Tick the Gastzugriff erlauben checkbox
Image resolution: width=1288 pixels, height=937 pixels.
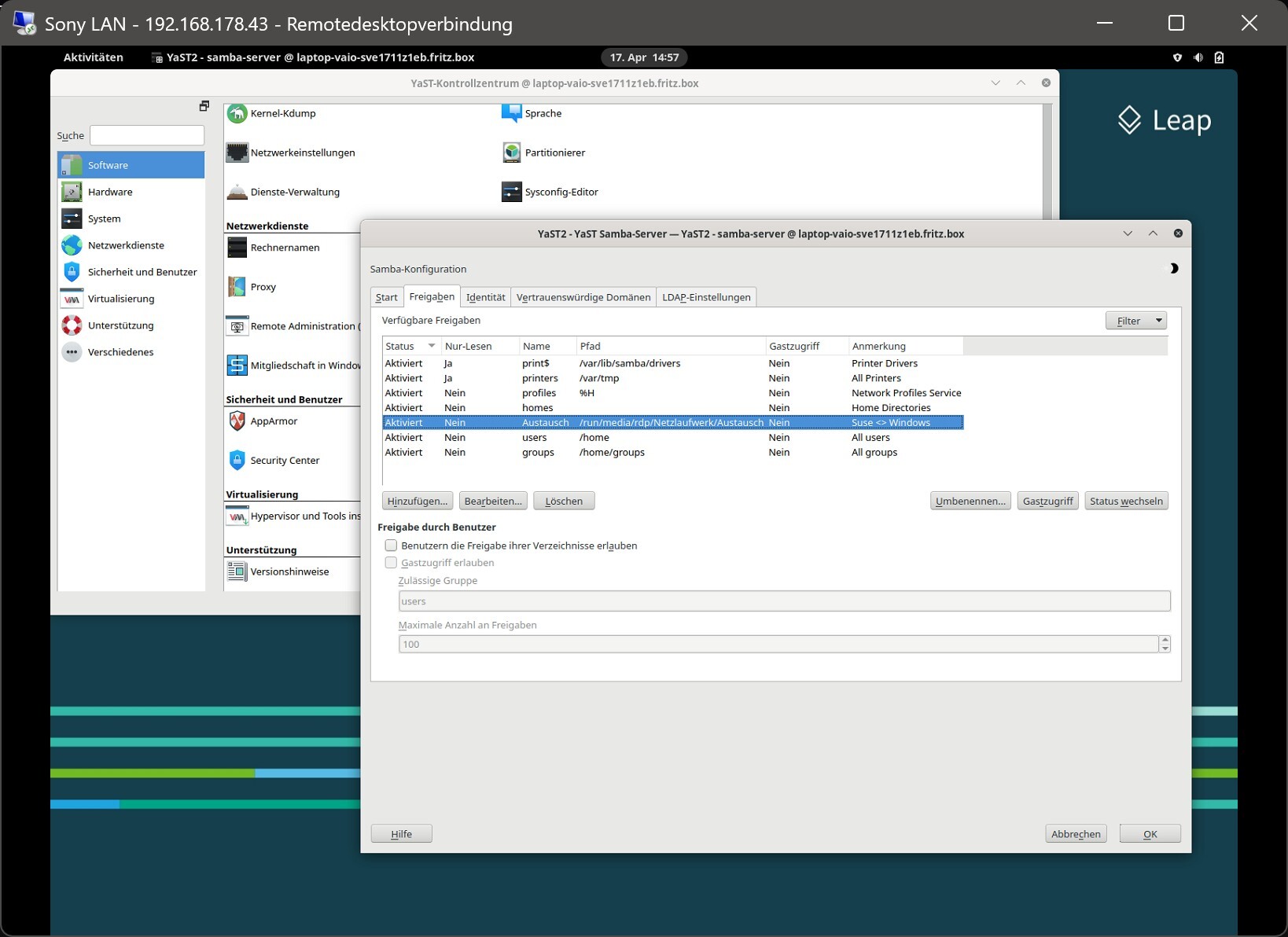coord(391,563)
